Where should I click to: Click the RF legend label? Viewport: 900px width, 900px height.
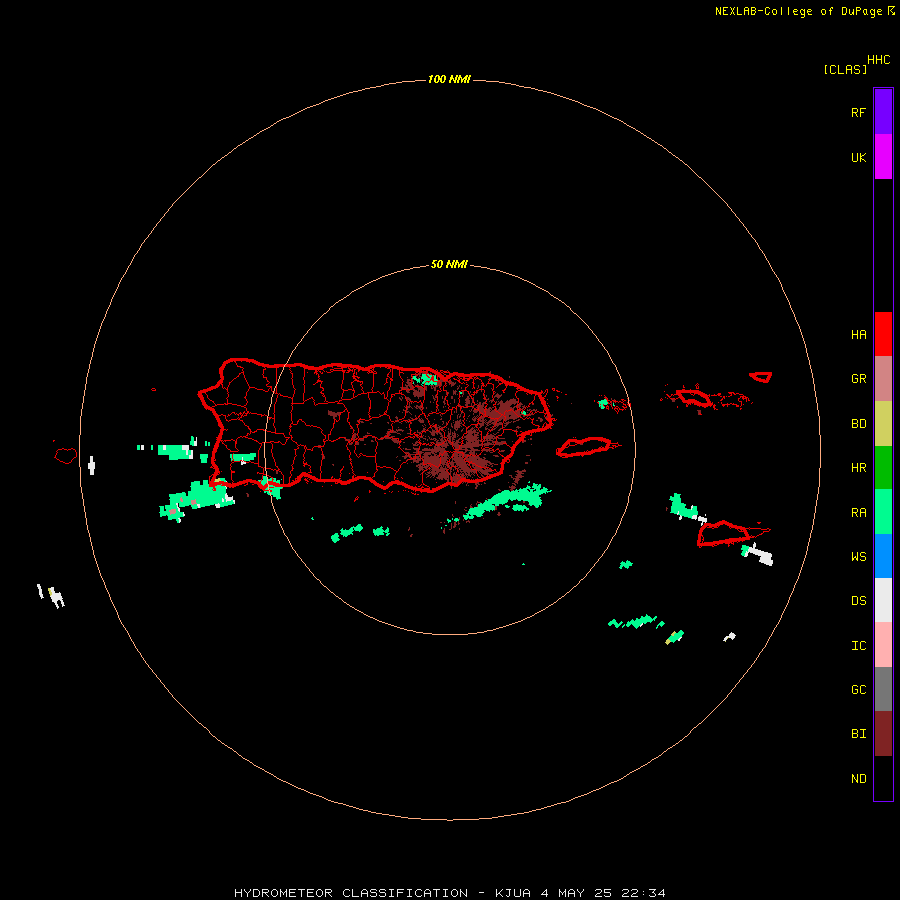(x=858, y=112)
